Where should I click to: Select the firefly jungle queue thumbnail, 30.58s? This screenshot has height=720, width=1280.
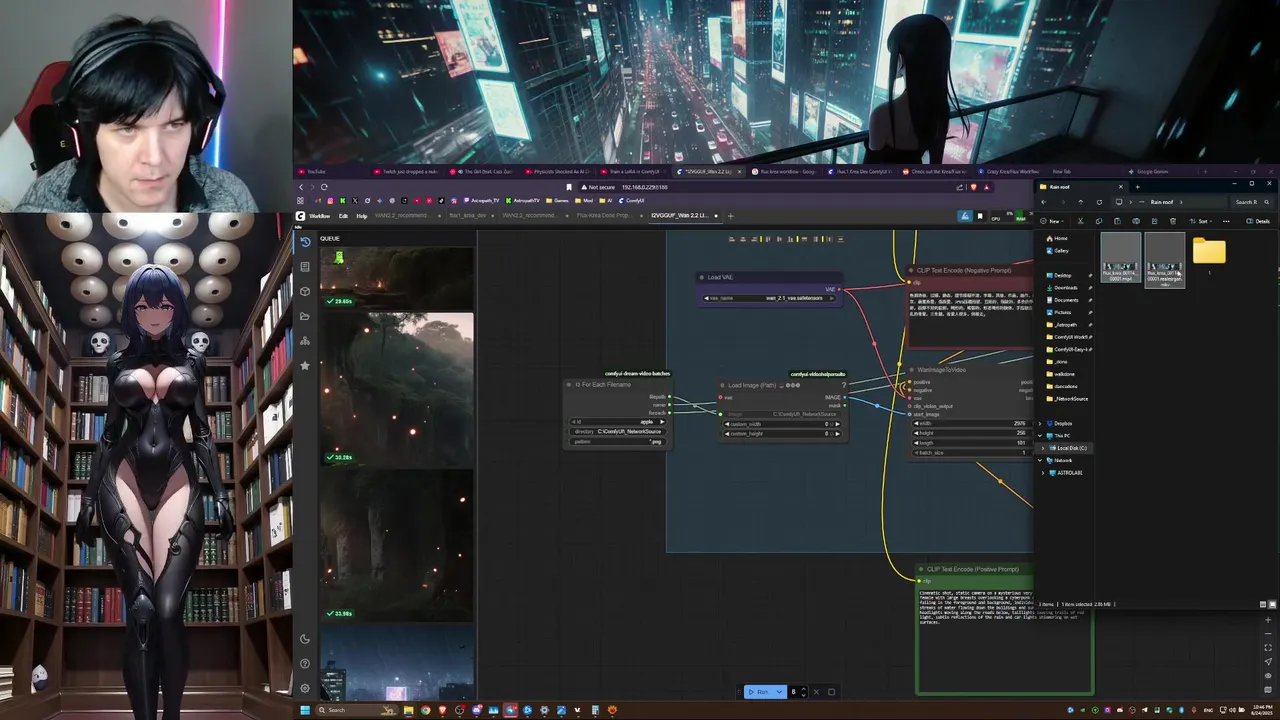click(396, 388)
